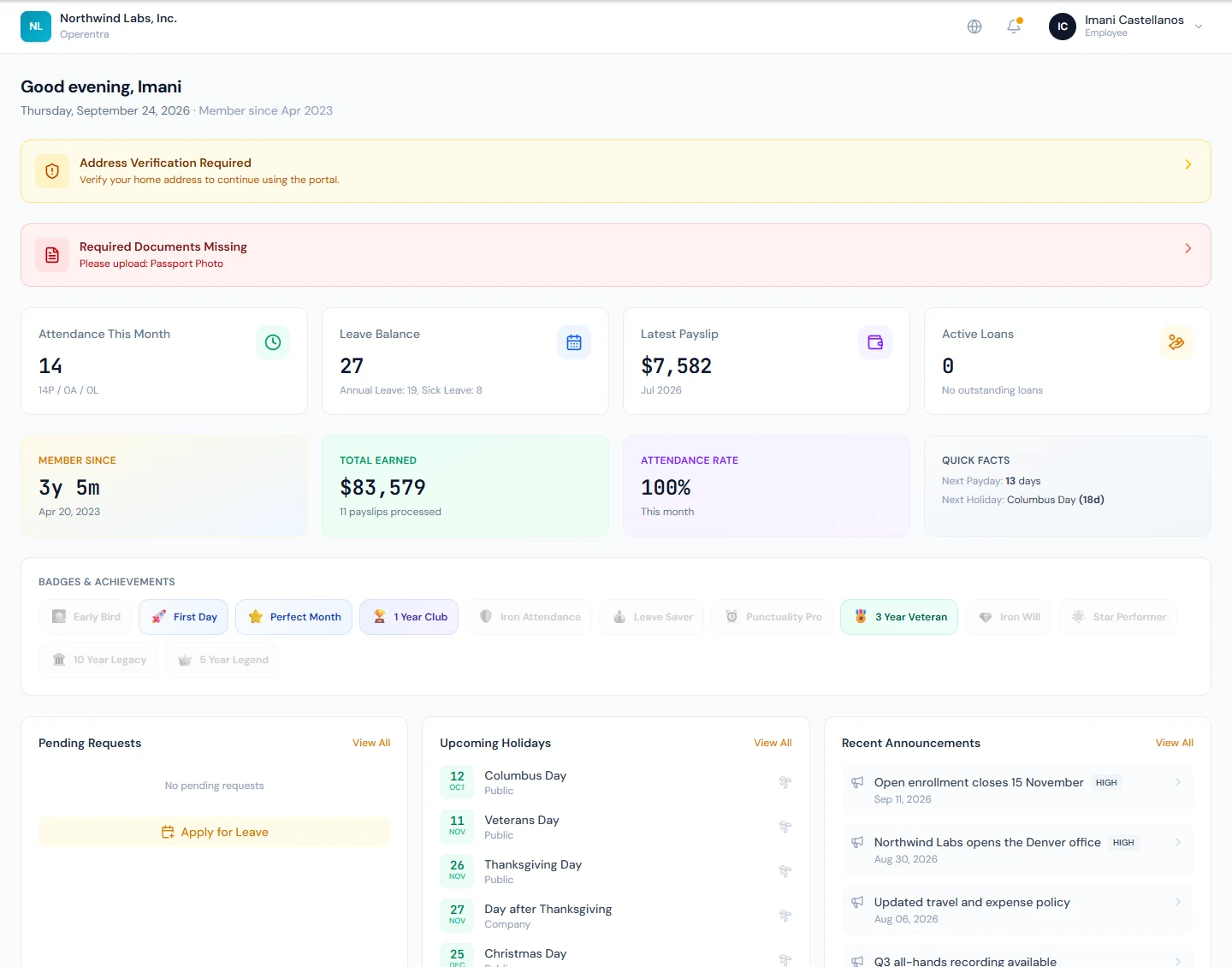Click the Leave Balance calendar icon
1232x967 pixels.
(574, 342)
